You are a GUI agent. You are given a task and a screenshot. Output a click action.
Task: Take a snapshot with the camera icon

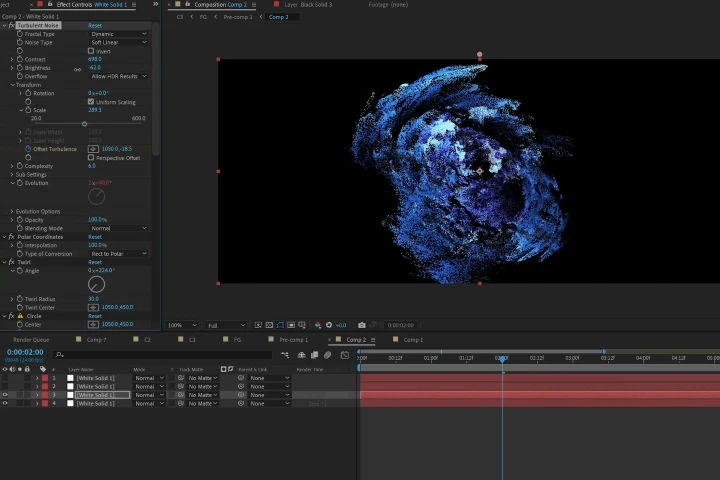(362, 325)
